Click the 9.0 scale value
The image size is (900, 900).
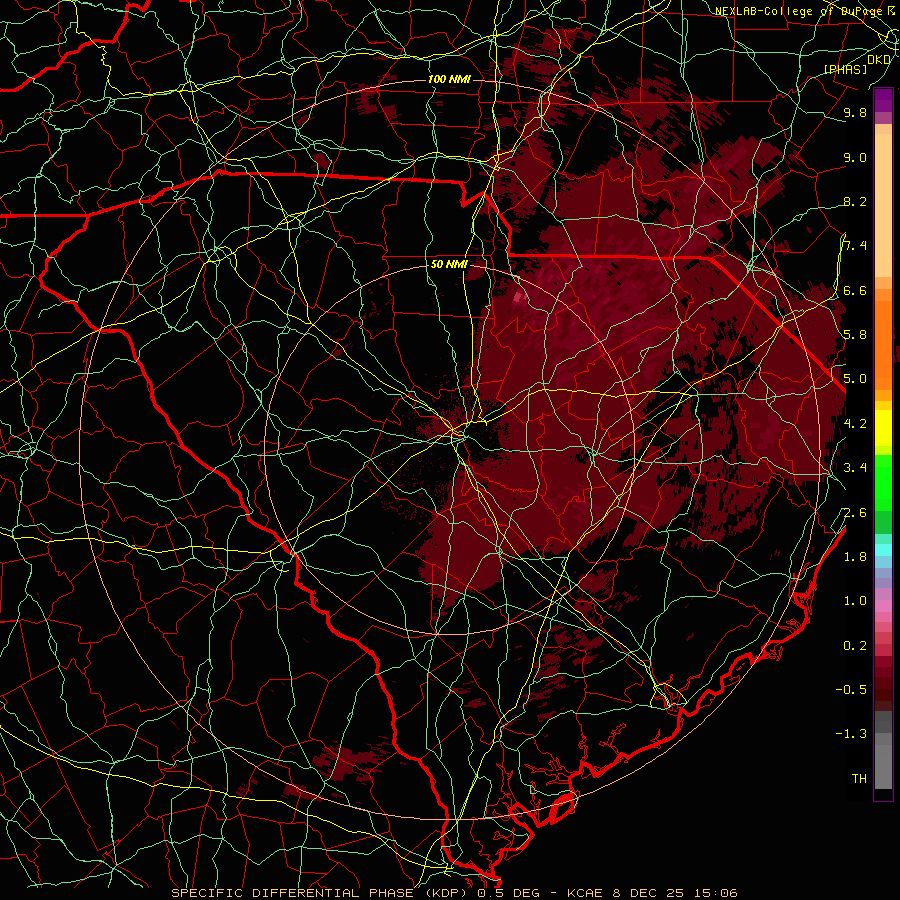click(x=855, y=157)
